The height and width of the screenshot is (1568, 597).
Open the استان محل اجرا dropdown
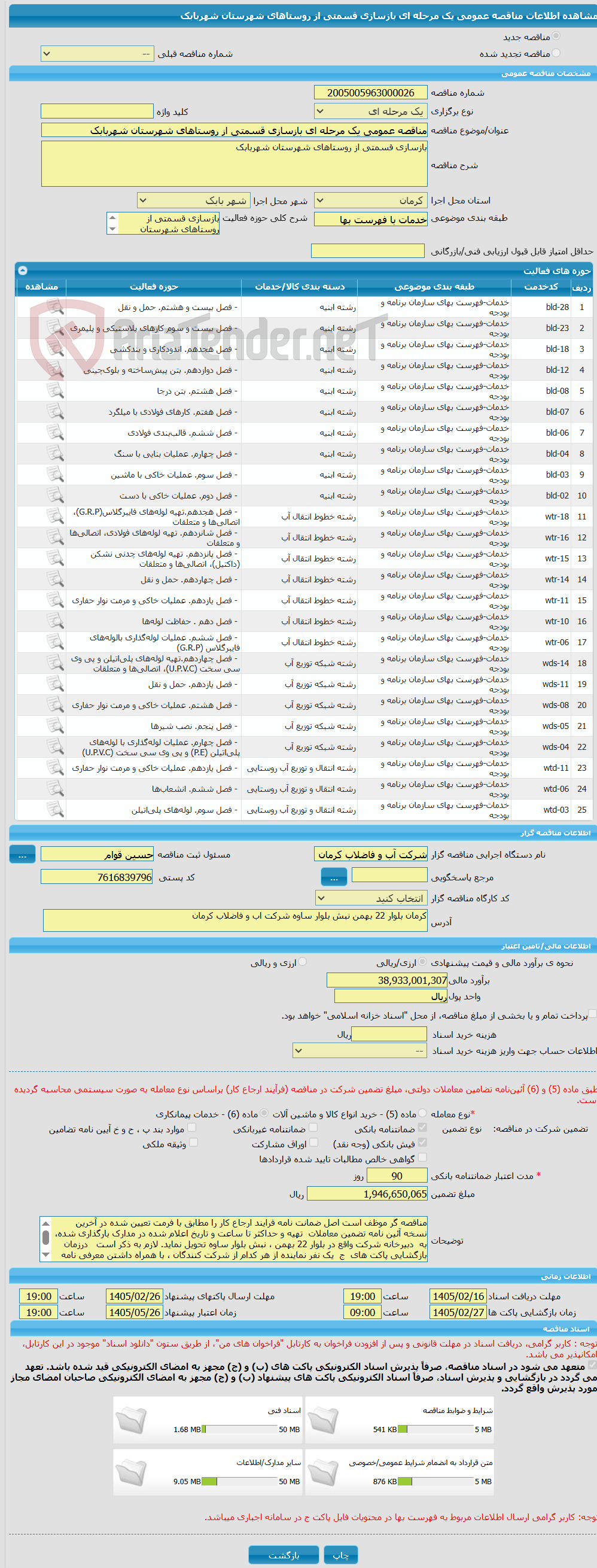pyautogui.click(x=371, y=200)
